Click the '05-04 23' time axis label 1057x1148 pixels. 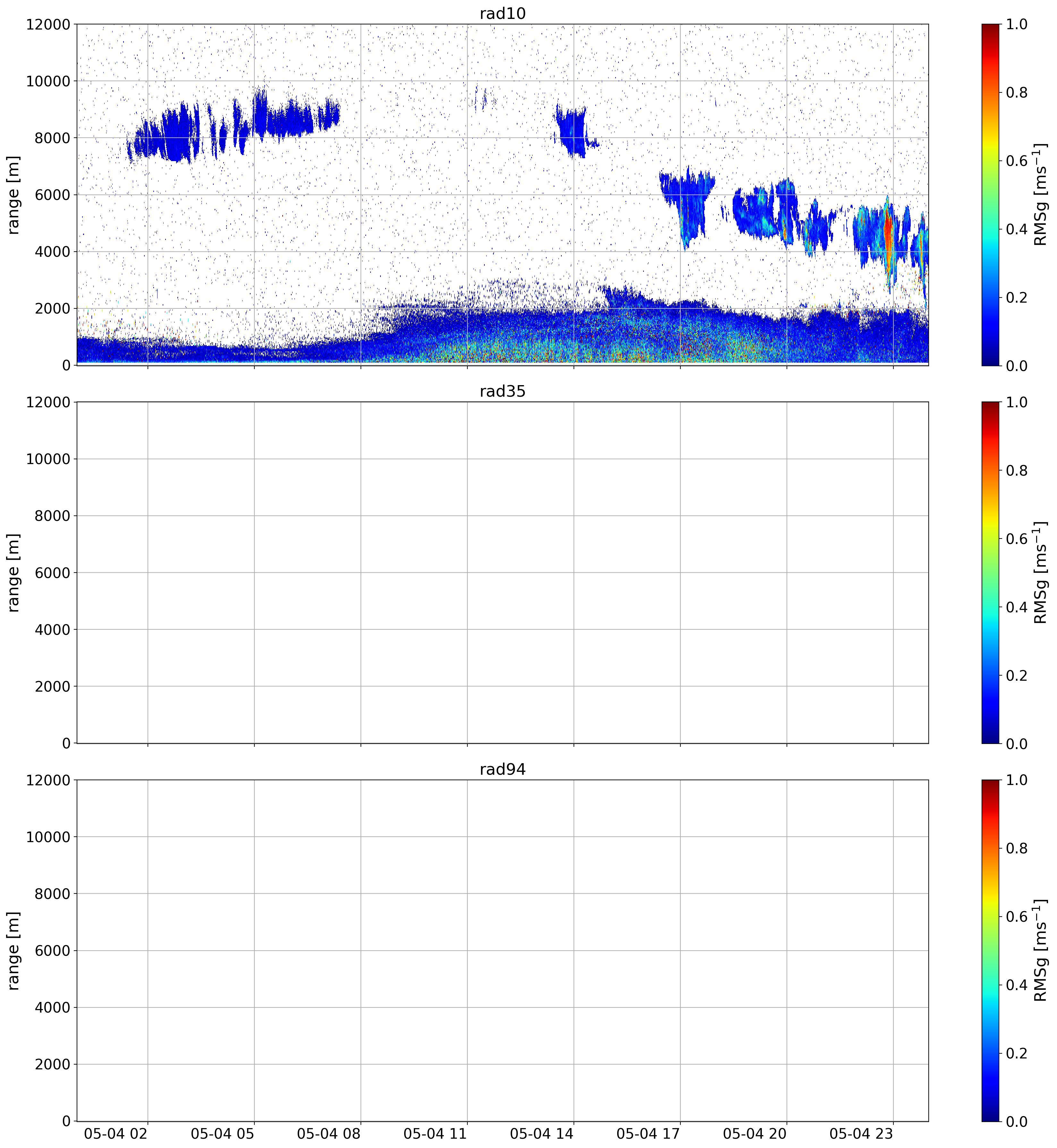(861, 1134)
